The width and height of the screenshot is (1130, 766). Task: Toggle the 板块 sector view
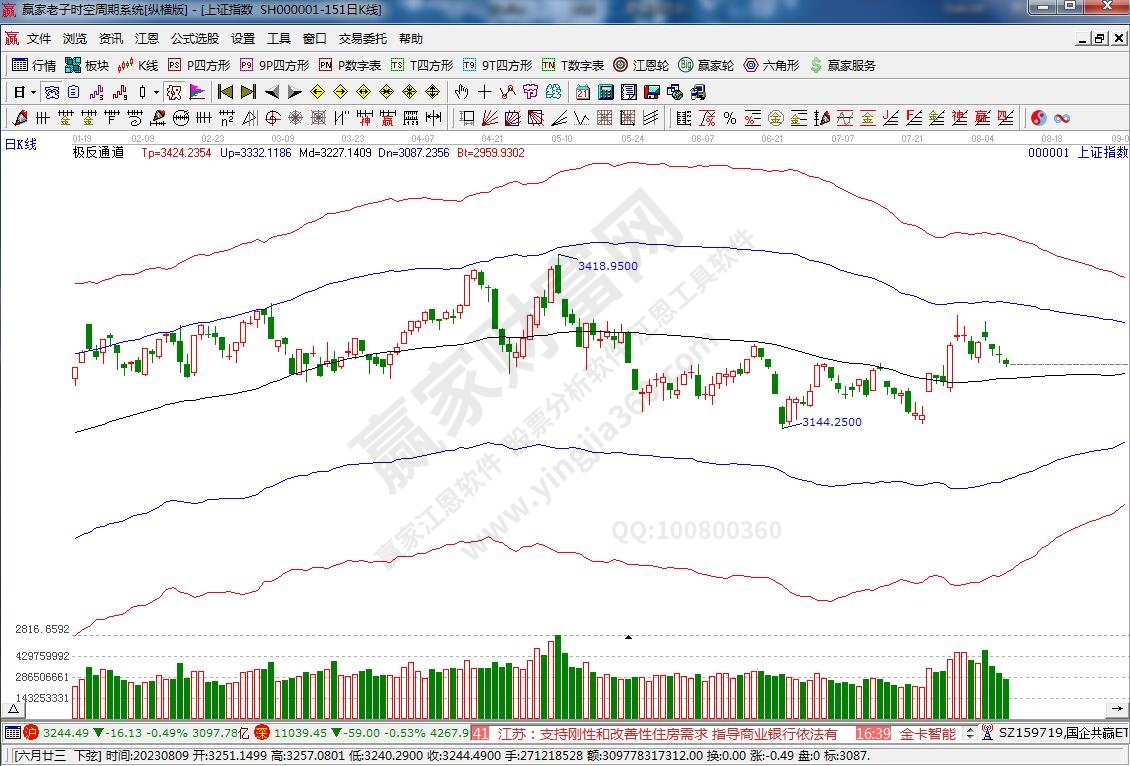pos(87,65)
